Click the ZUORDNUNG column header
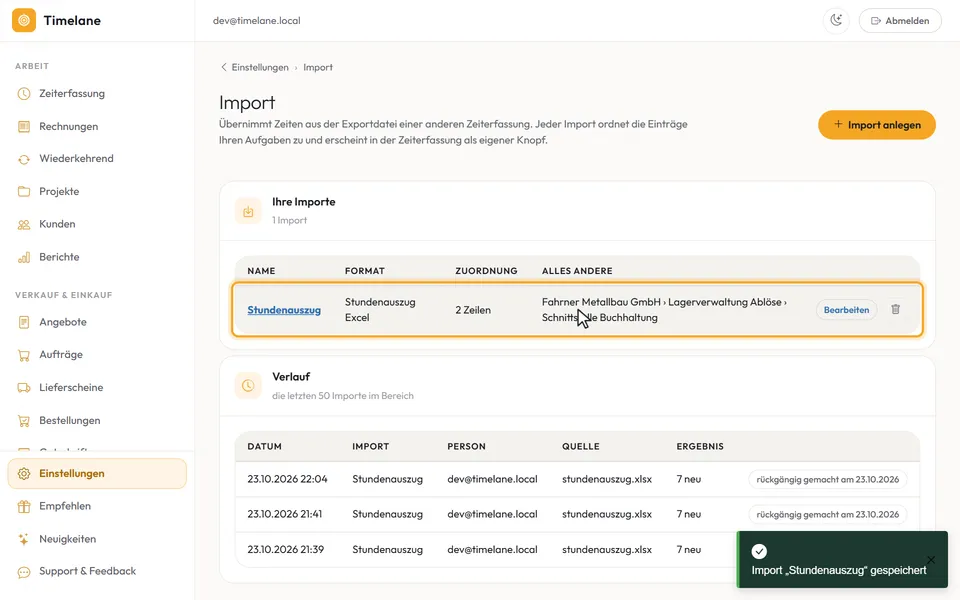Screen dimensions: 960x600 pos(486,271)
